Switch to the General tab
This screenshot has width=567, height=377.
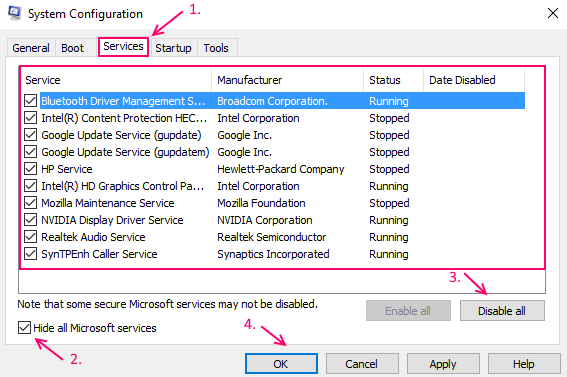point(31,48)
